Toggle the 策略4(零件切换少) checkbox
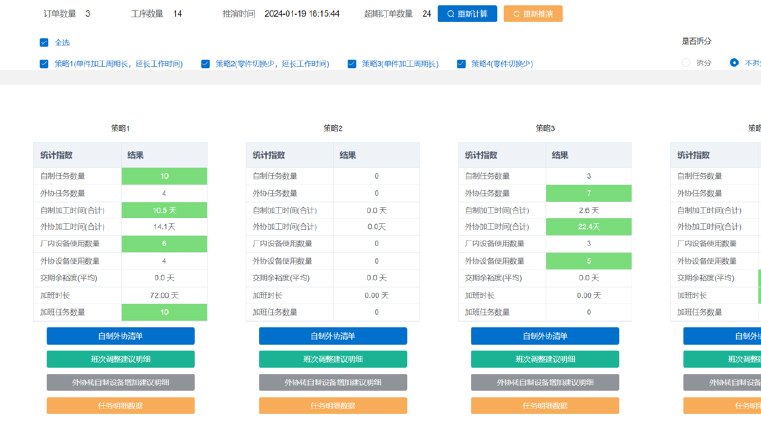This screenshot has height=437, width=761. (461, 64)
